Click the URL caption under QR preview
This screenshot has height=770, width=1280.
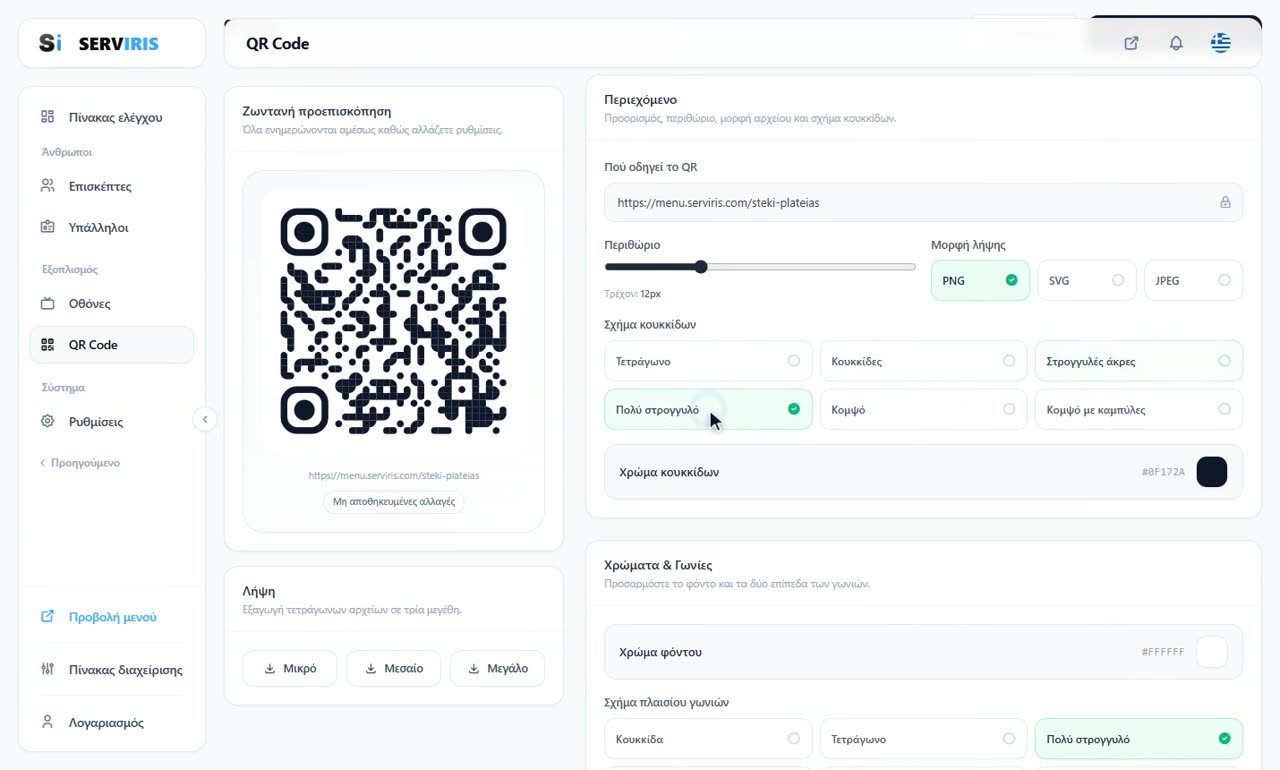click(x=394, y=476)
